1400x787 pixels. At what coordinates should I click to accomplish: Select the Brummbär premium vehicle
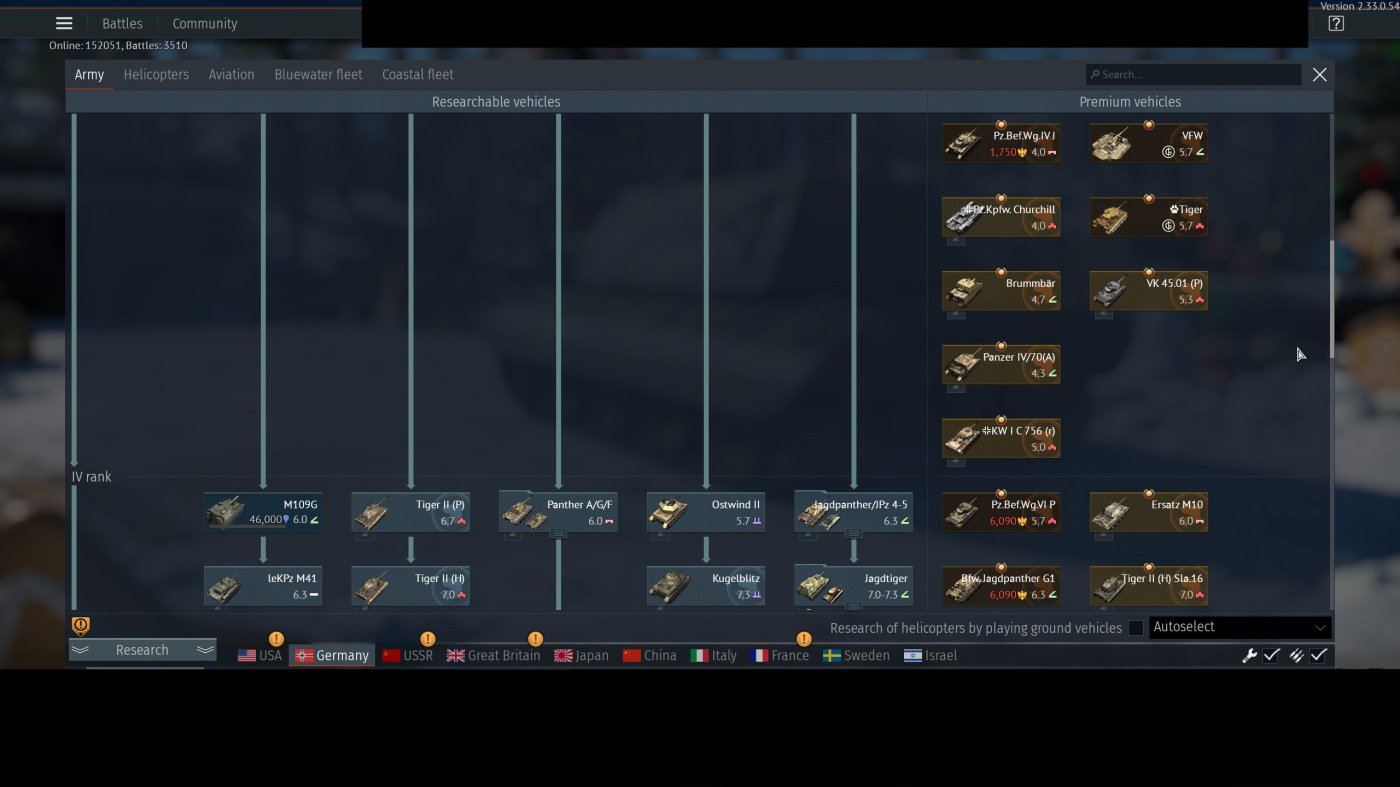point(1001,291)
